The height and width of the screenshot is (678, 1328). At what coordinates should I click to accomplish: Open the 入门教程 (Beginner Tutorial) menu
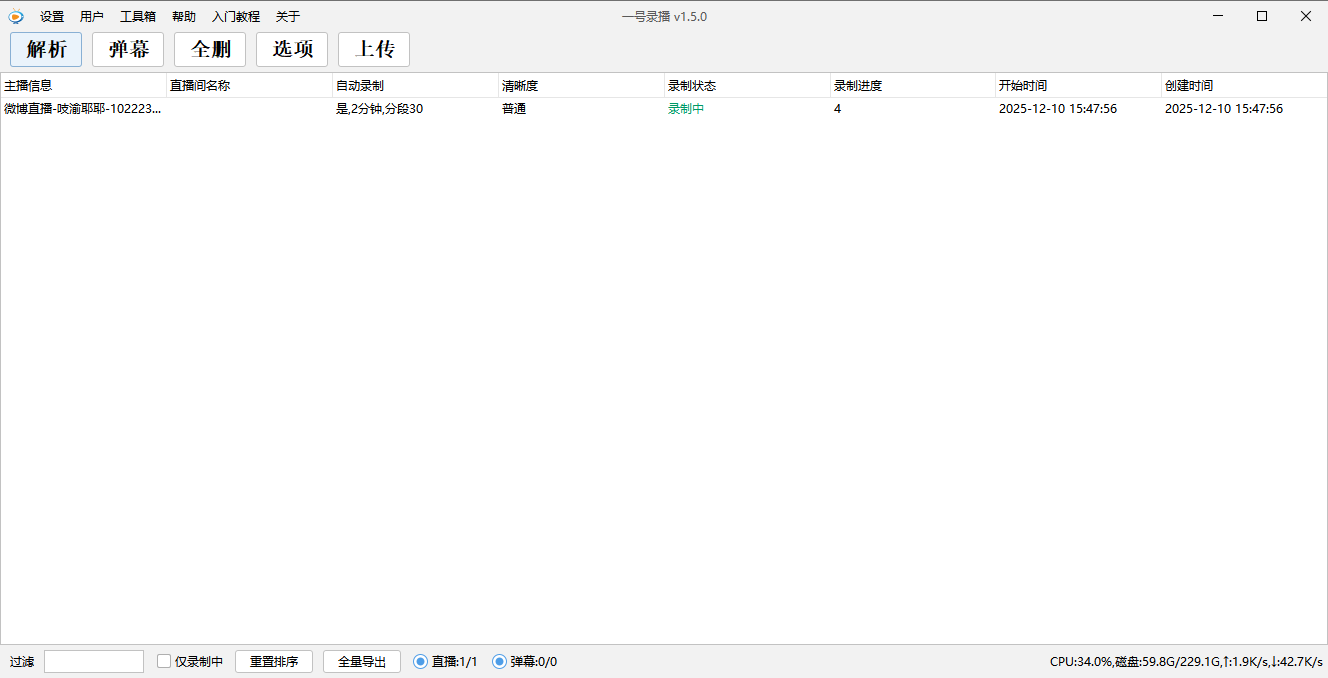(x=235, y=16)
